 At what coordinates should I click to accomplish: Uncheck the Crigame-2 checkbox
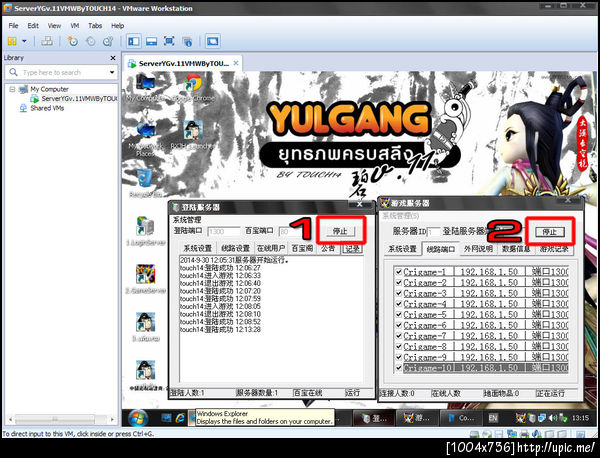(x=399, y=282)
